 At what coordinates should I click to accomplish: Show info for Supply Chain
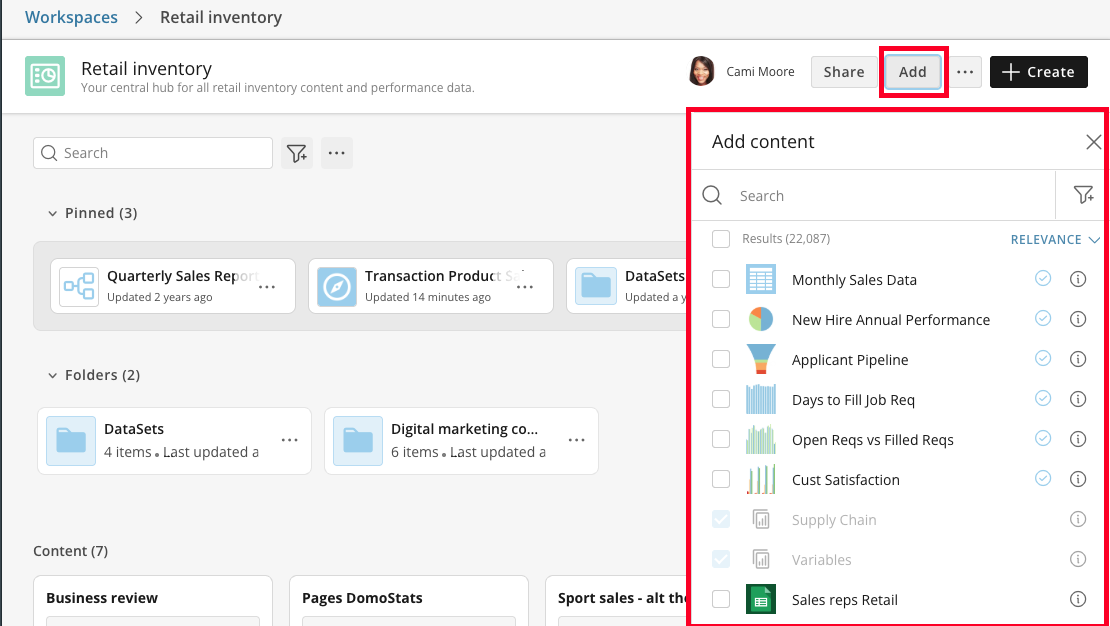[1077, 519]
